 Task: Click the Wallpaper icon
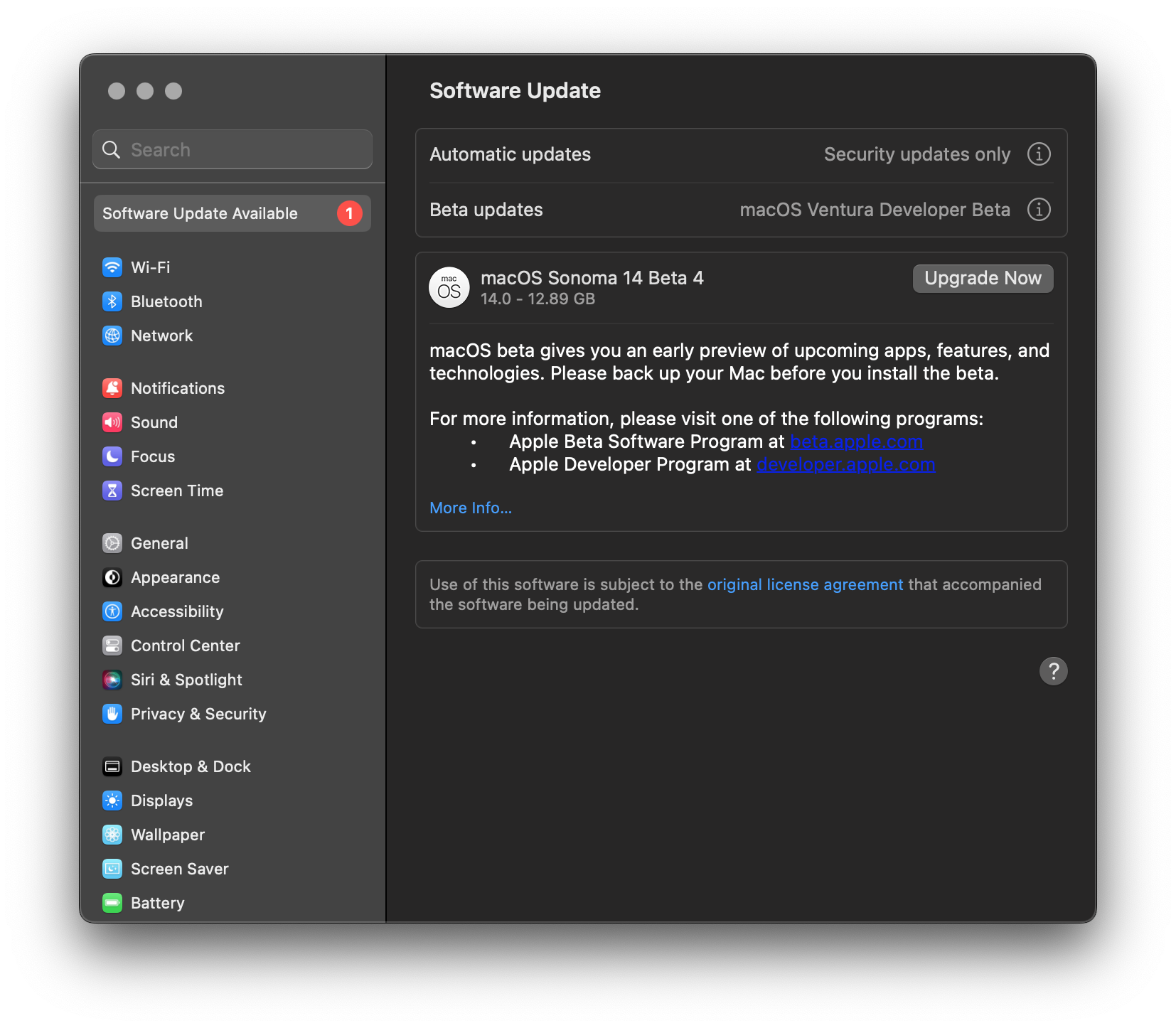pos(112,835)
